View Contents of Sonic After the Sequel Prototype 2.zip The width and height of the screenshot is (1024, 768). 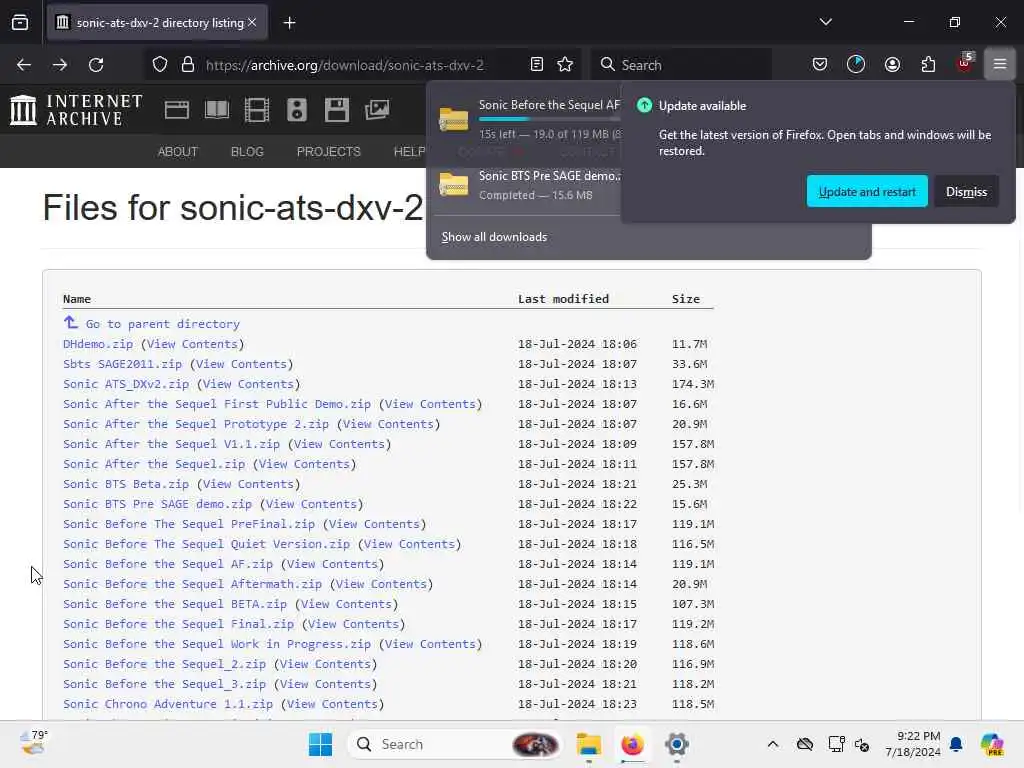388,424
